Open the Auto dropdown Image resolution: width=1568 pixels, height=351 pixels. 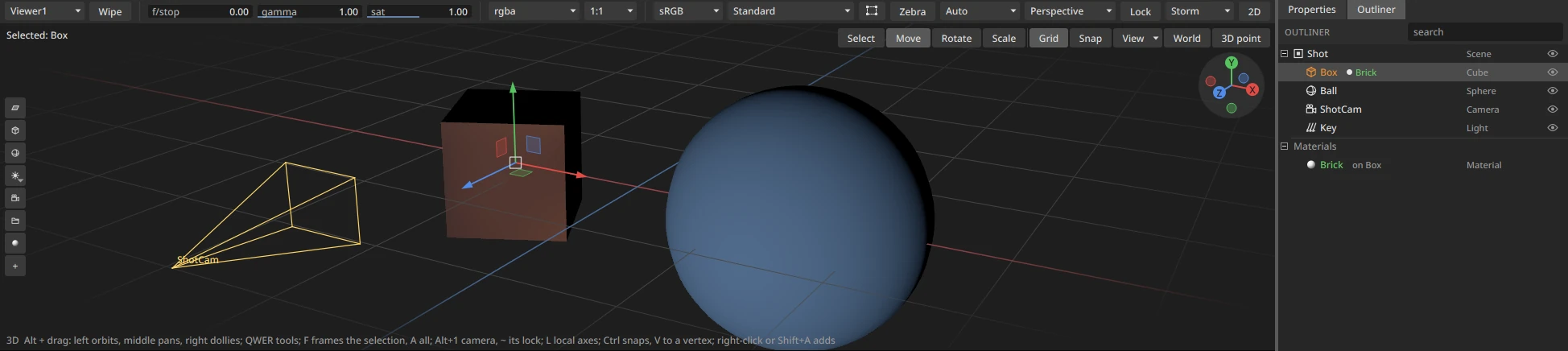(980, 11)
